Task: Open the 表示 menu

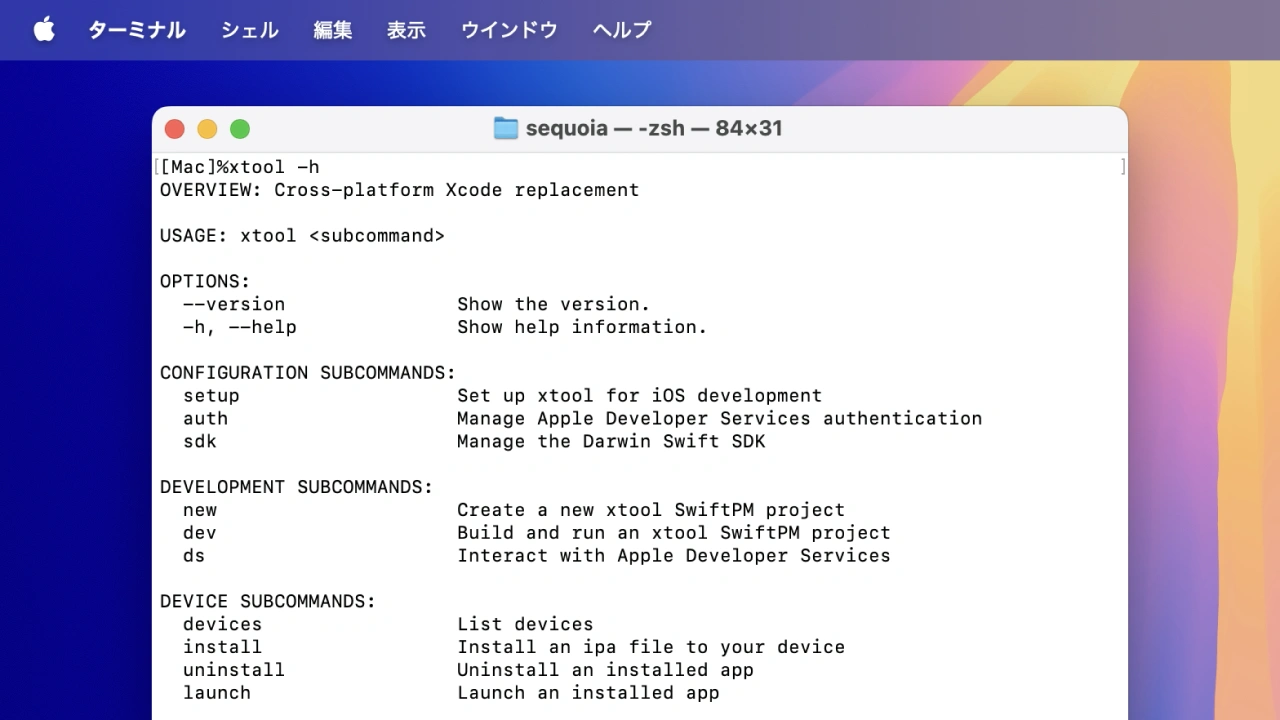Action: pyautogui.click(x=406, y=30)
